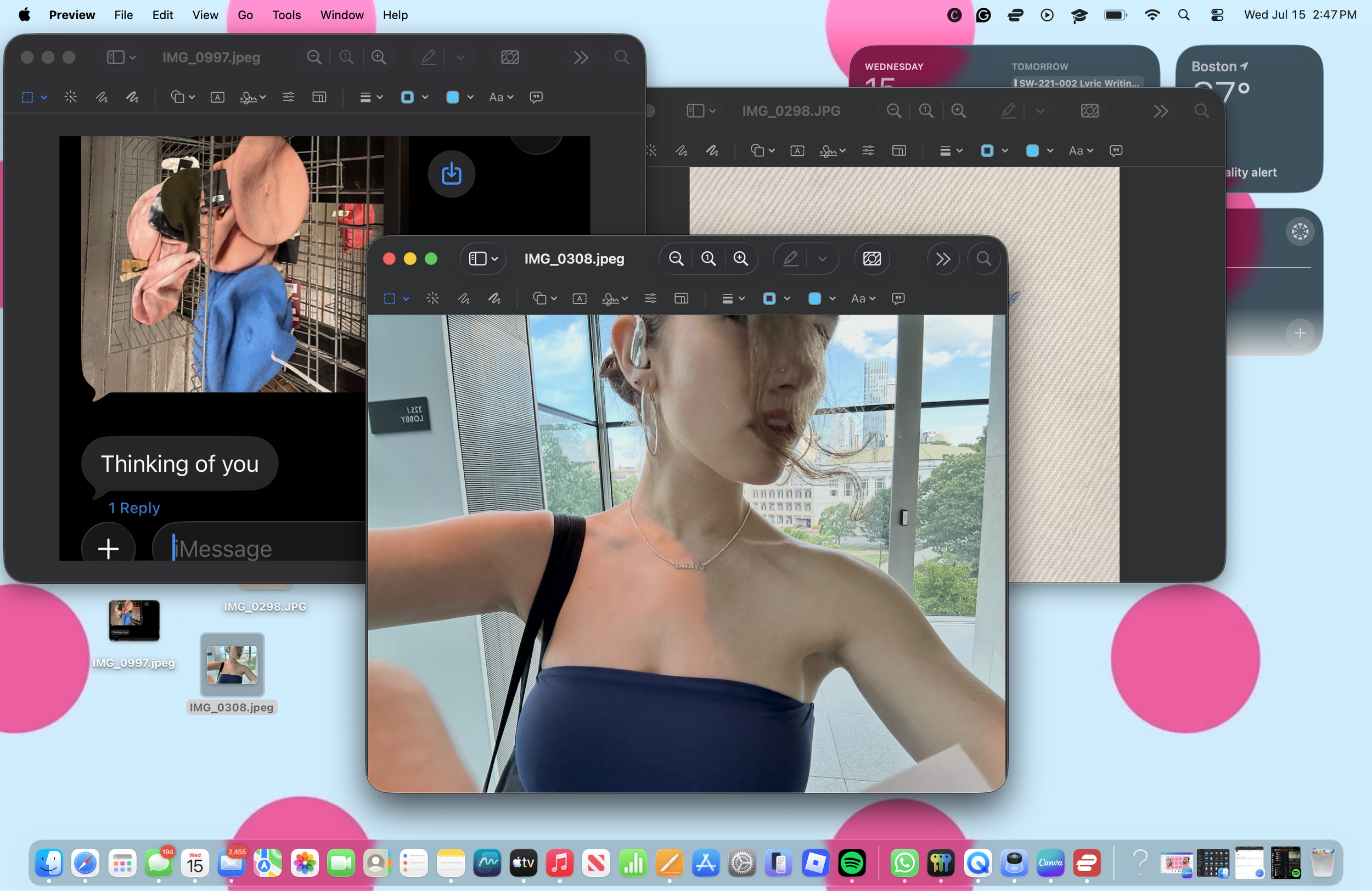Open Spotlight search in the menu bar
The width and height of the screenshot is (1372, 891).
coord(1184,15)
